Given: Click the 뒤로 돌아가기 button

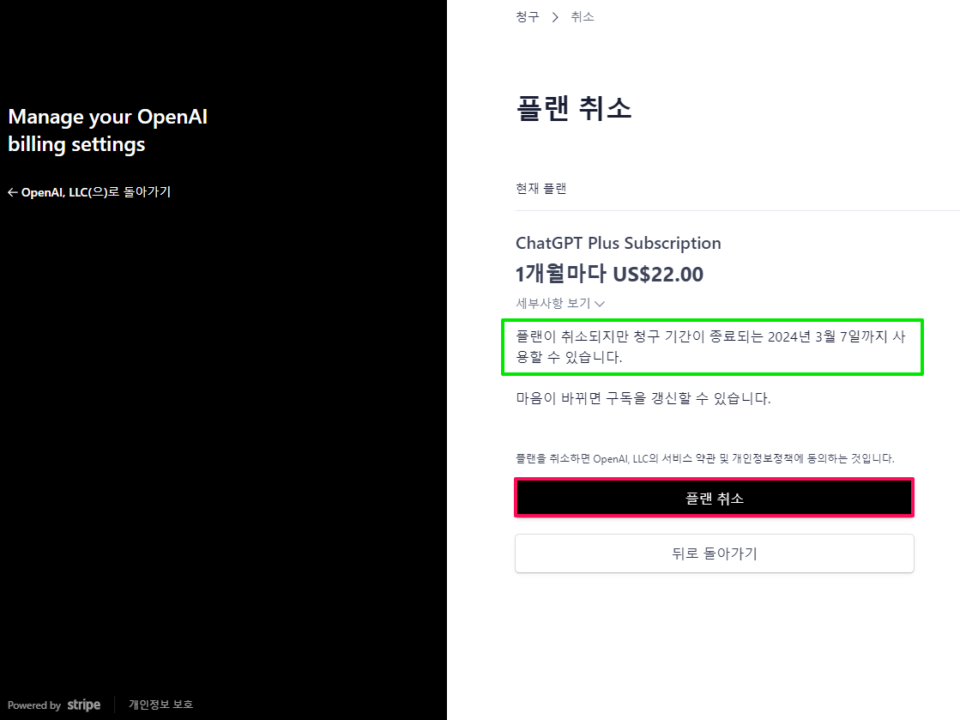Looking at the screenshot, I should pos(714,553).
